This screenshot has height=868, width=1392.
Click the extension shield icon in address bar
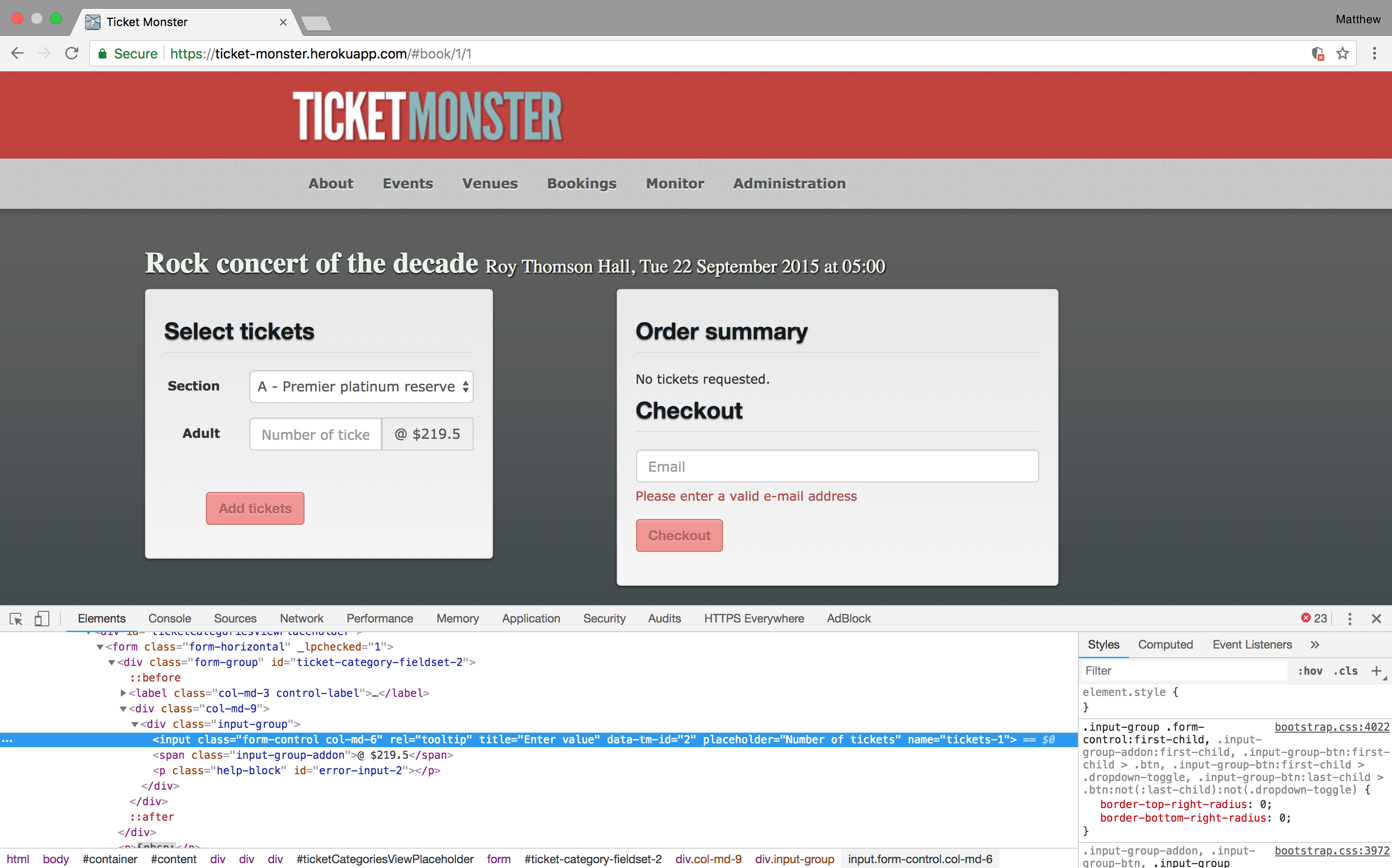[1318, 53]
